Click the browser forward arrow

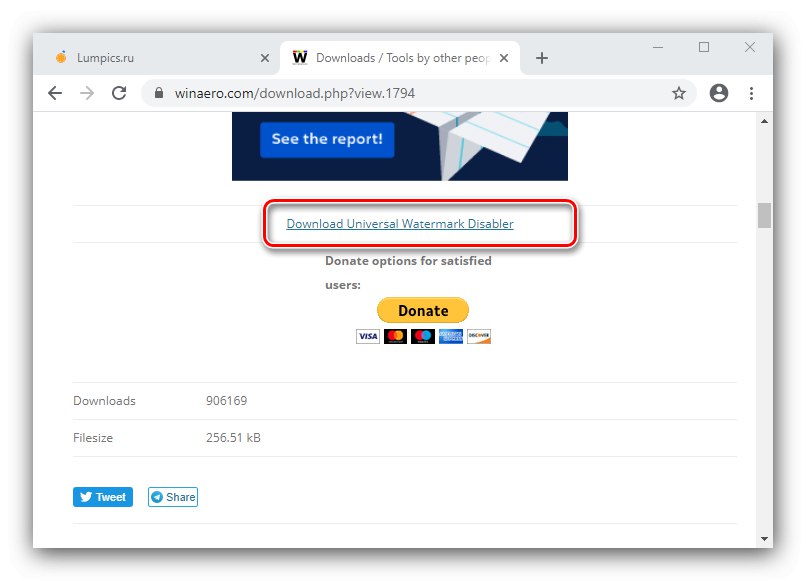(x=87, y=93)
